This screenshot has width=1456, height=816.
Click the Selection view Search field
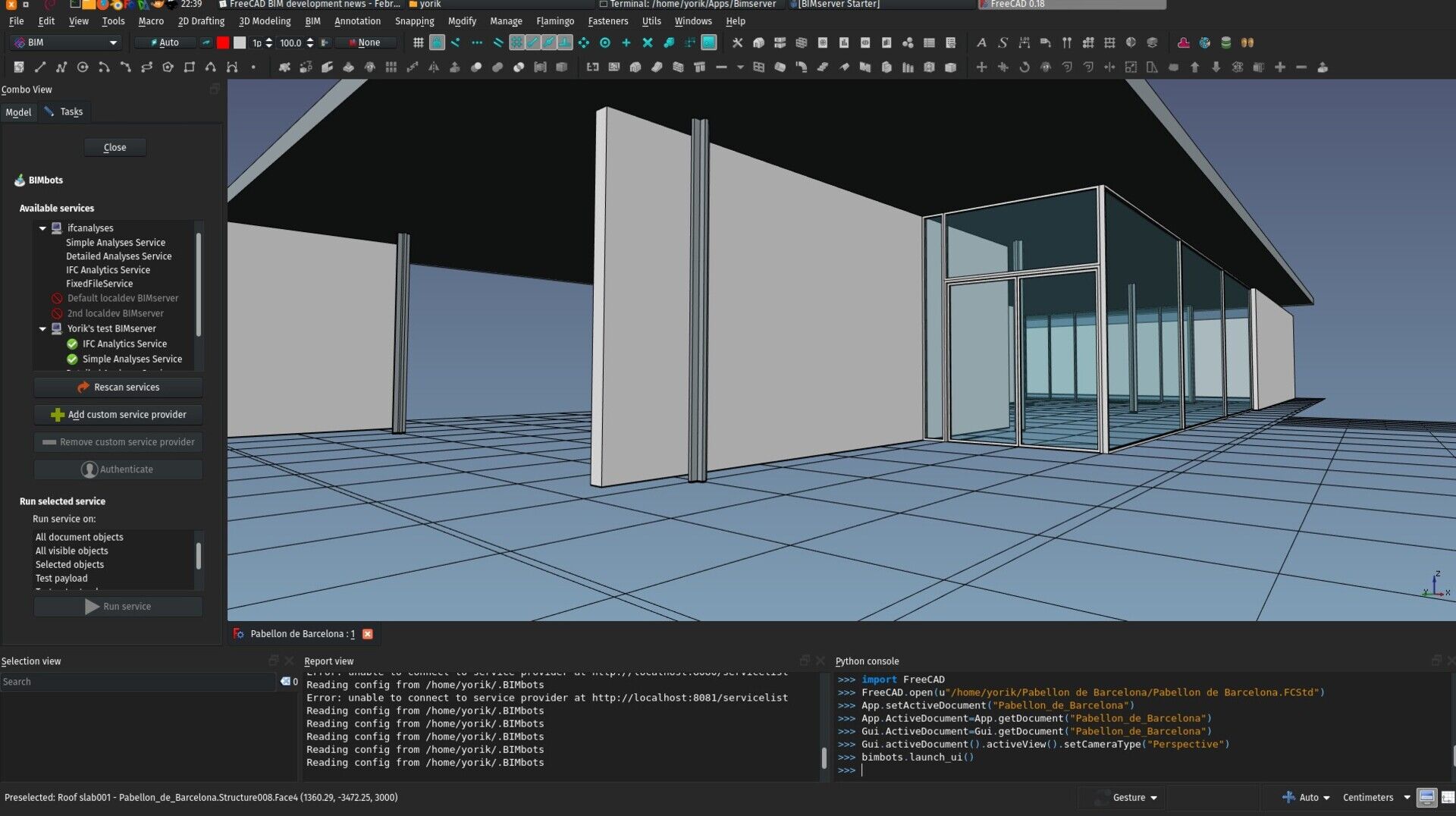click(136, 682)
